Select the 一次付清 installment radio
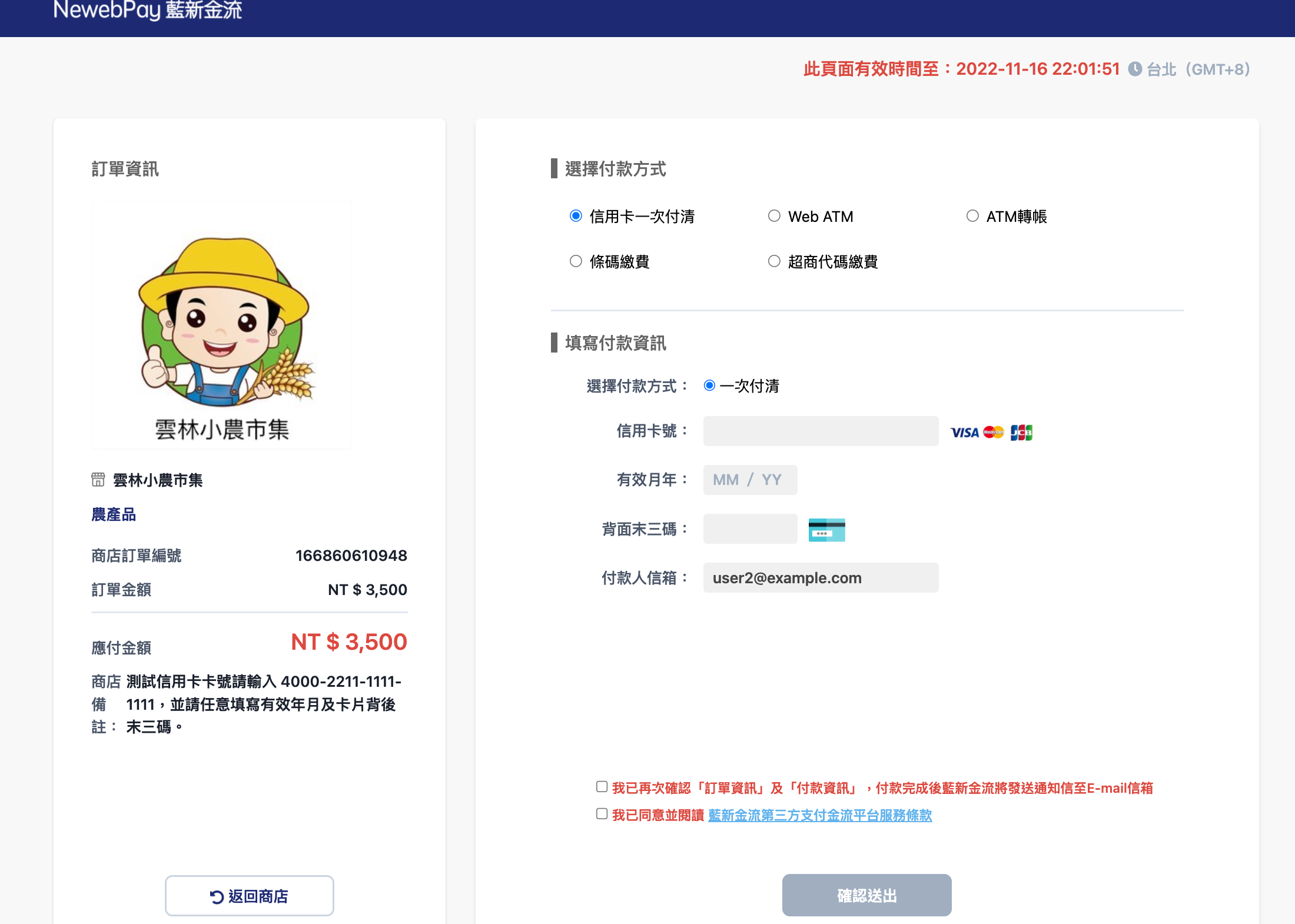The width and height of the screenshot is (1295, 924). [x=709, y=385]
